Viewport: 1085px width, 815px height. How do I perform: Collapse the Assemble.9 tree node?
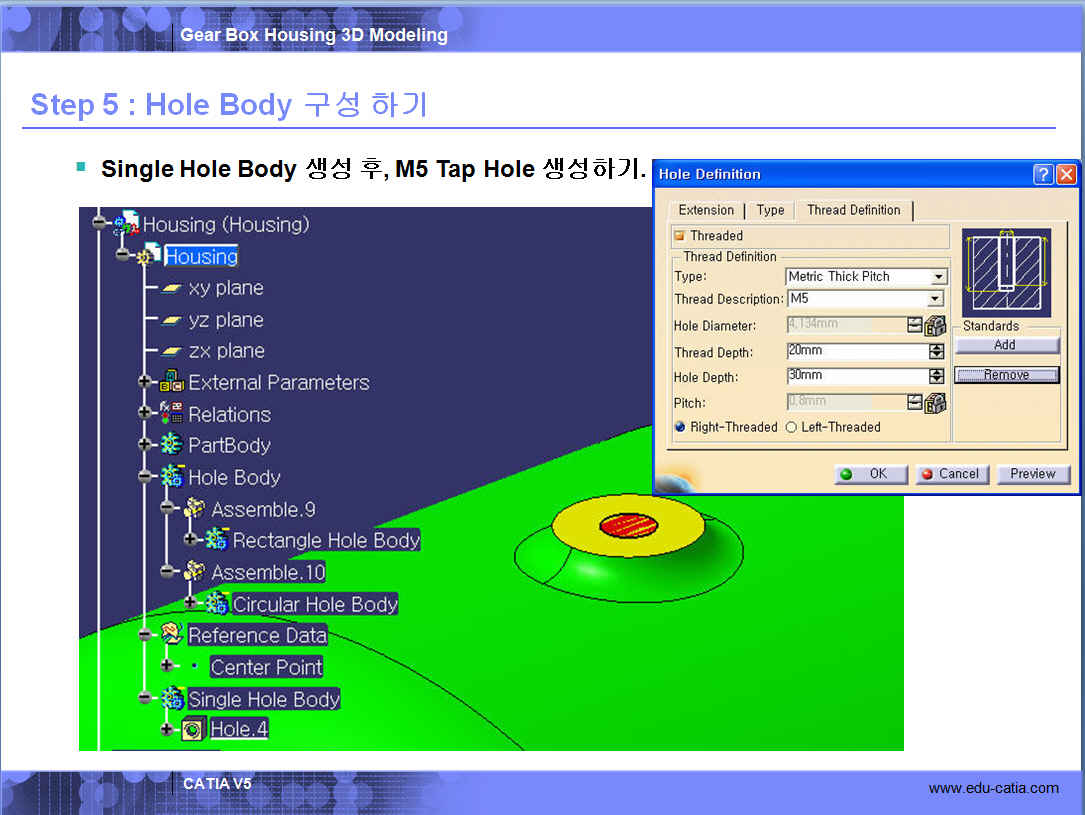(167, 509)
